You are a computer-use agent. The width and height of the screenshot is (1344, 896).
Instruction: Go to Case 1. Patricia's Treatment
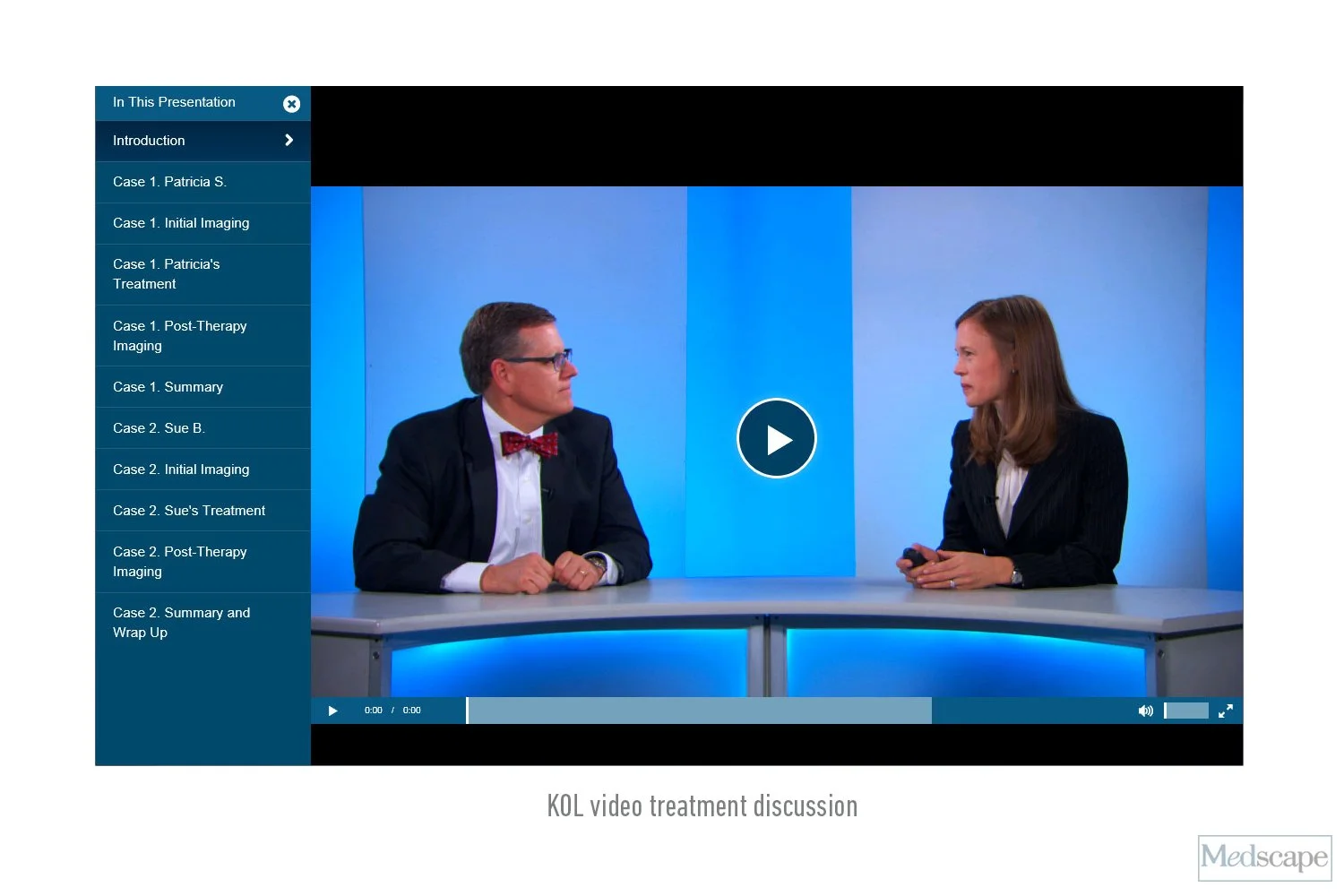pos(202,274)
